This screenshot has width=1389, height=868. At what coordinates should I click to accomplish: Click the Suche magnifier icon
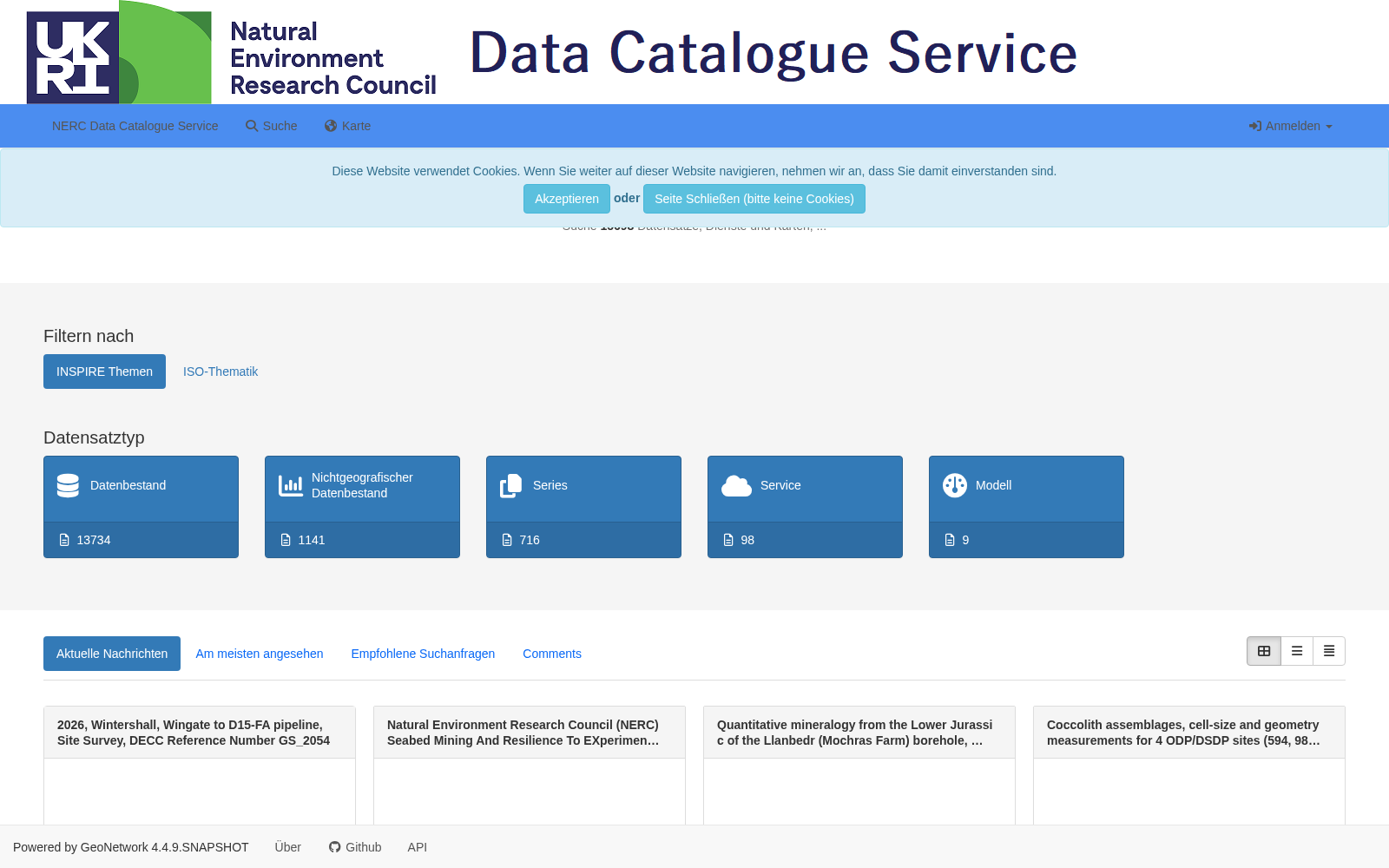tap(252, 126)
